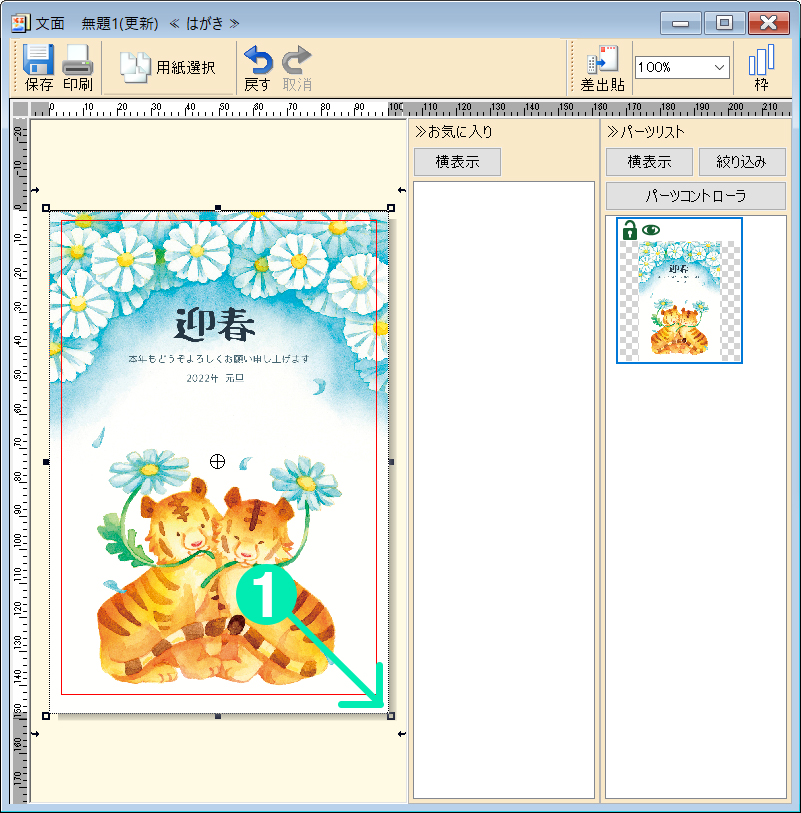Select the tiger card thumbnail in parts list

coord(679,298)
